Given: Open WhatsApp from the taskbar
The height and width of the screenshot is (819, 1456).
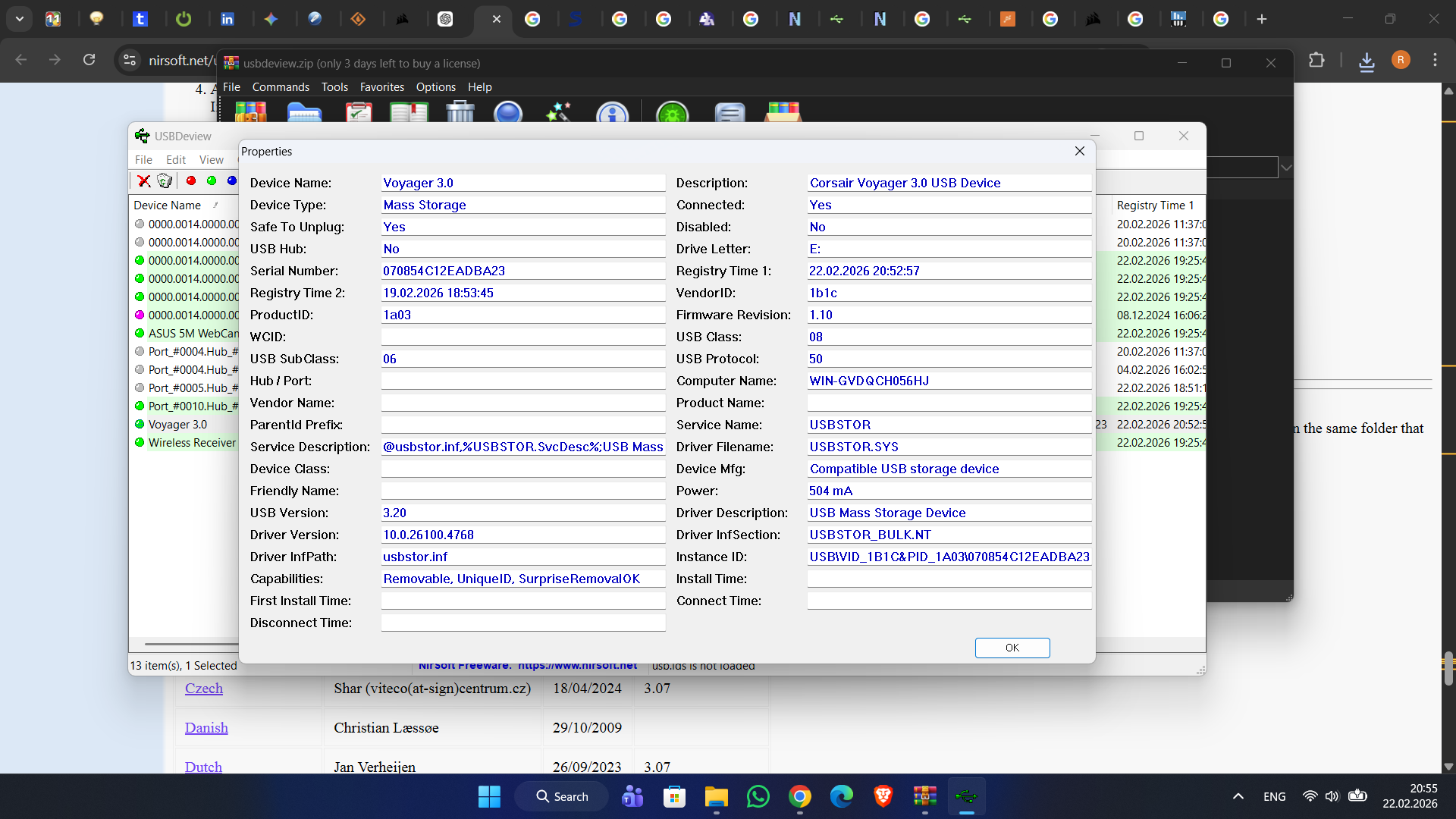Looking at the screenshot, I should [758, 796].
